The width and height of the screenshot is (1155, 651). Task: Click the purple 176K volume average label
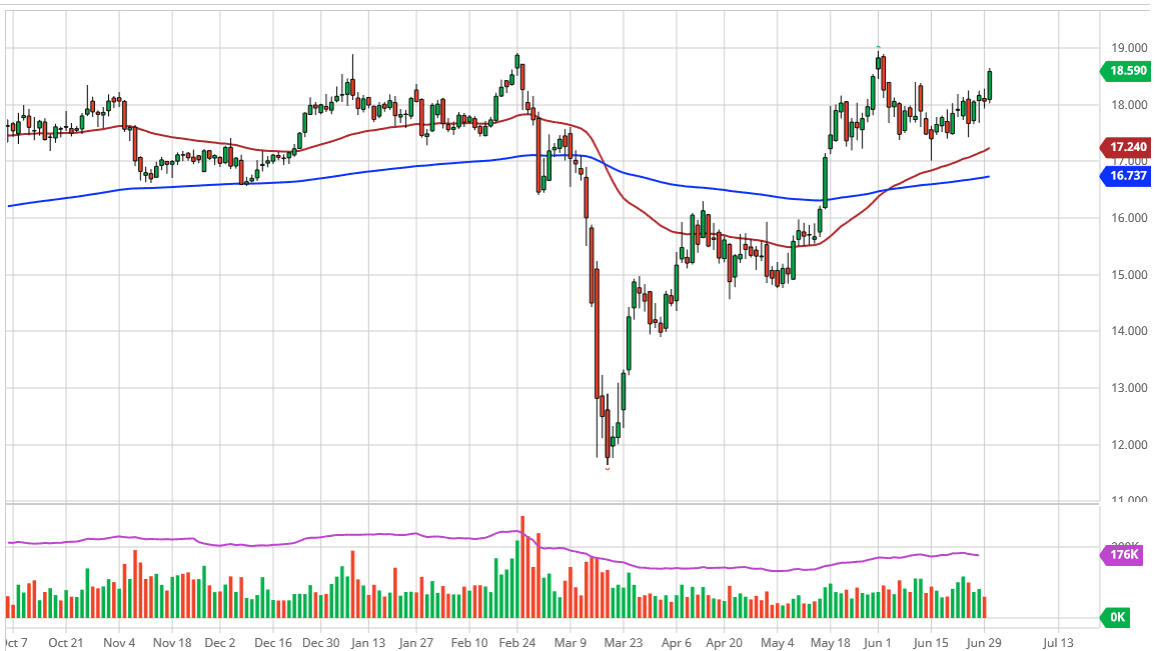tap(1124, 554)
